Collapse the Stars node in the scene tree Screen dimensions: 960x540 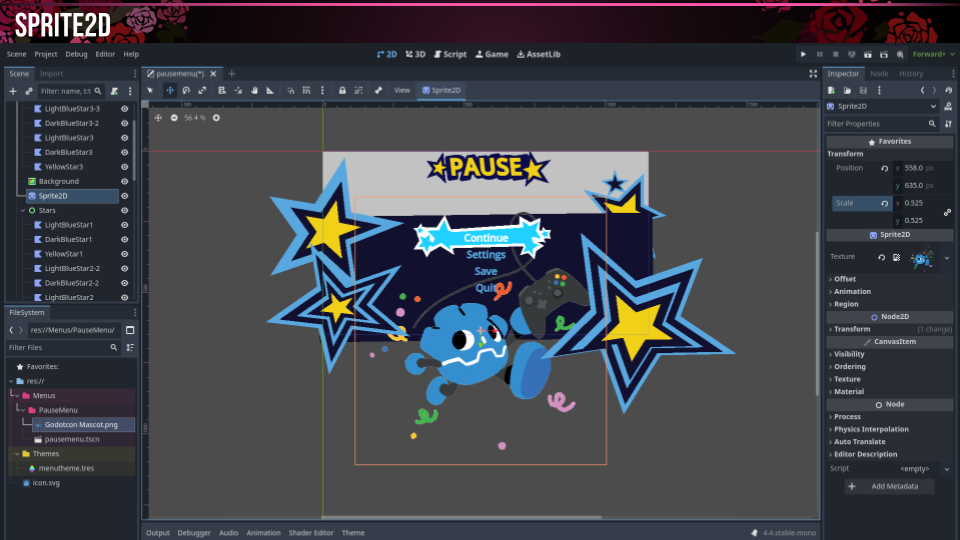tap(23, 211)
